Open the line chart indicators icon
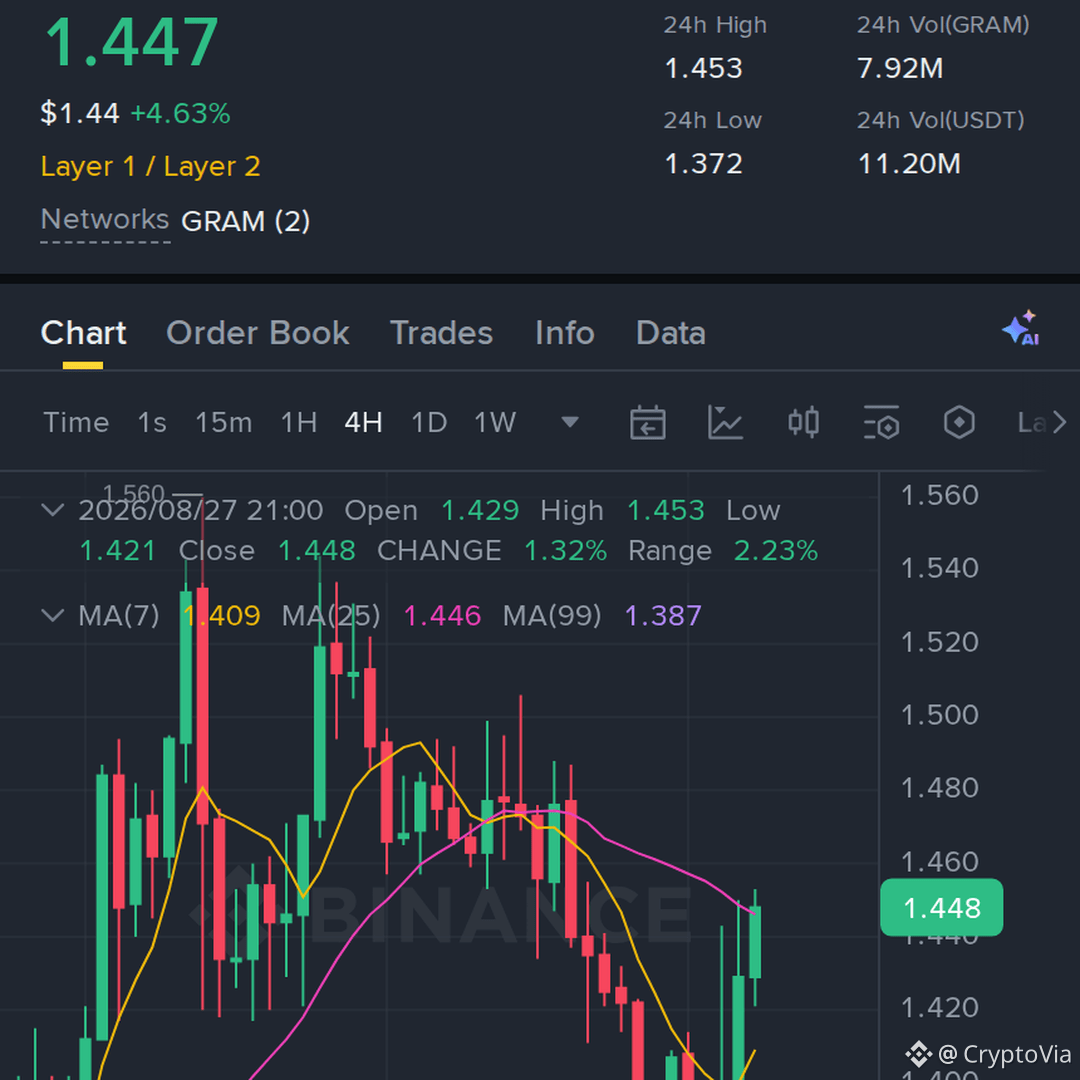 [725, 422]
